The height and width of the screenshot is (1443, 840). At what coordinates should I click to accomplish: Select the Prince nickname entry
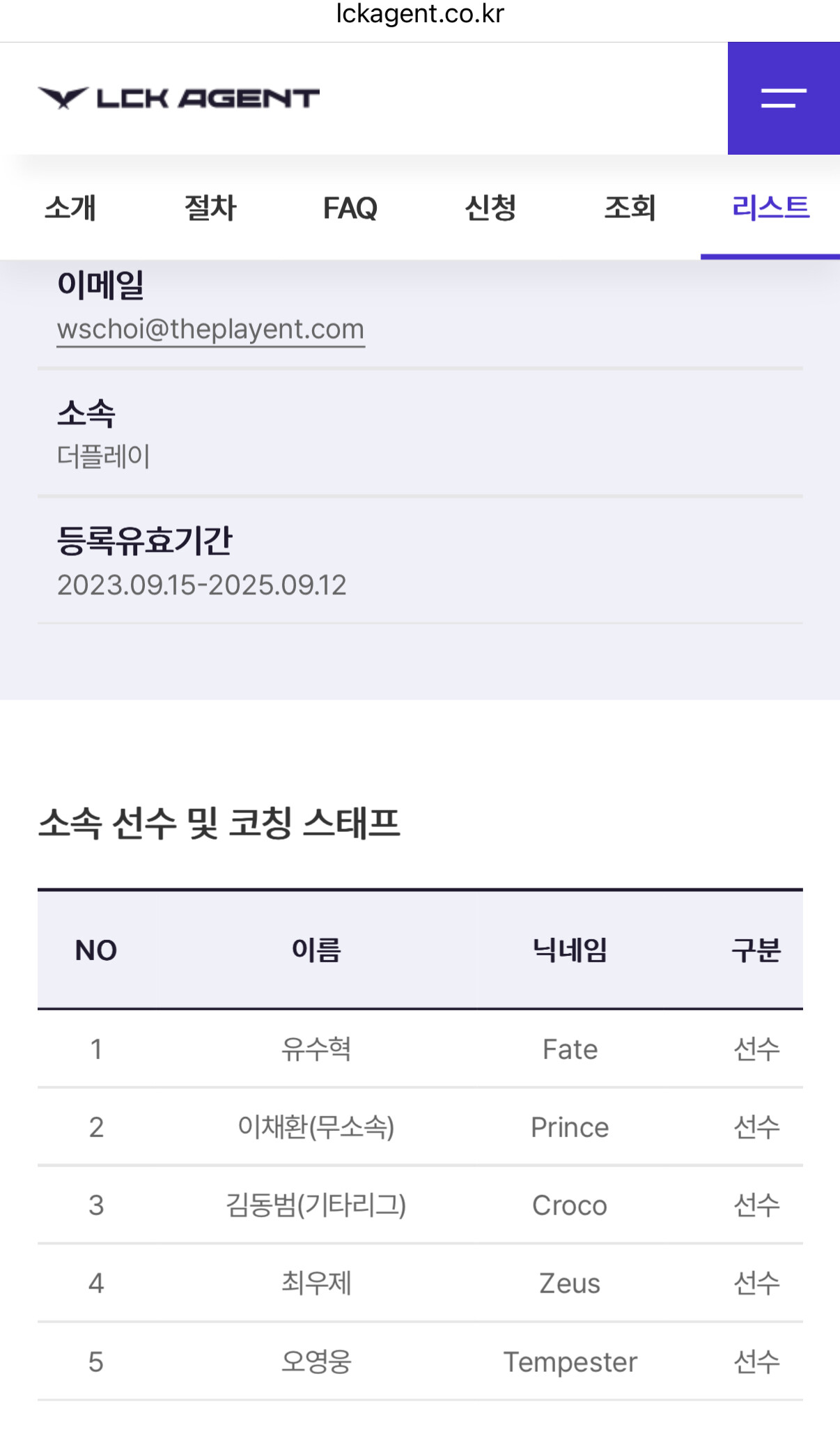(570, 1127)
